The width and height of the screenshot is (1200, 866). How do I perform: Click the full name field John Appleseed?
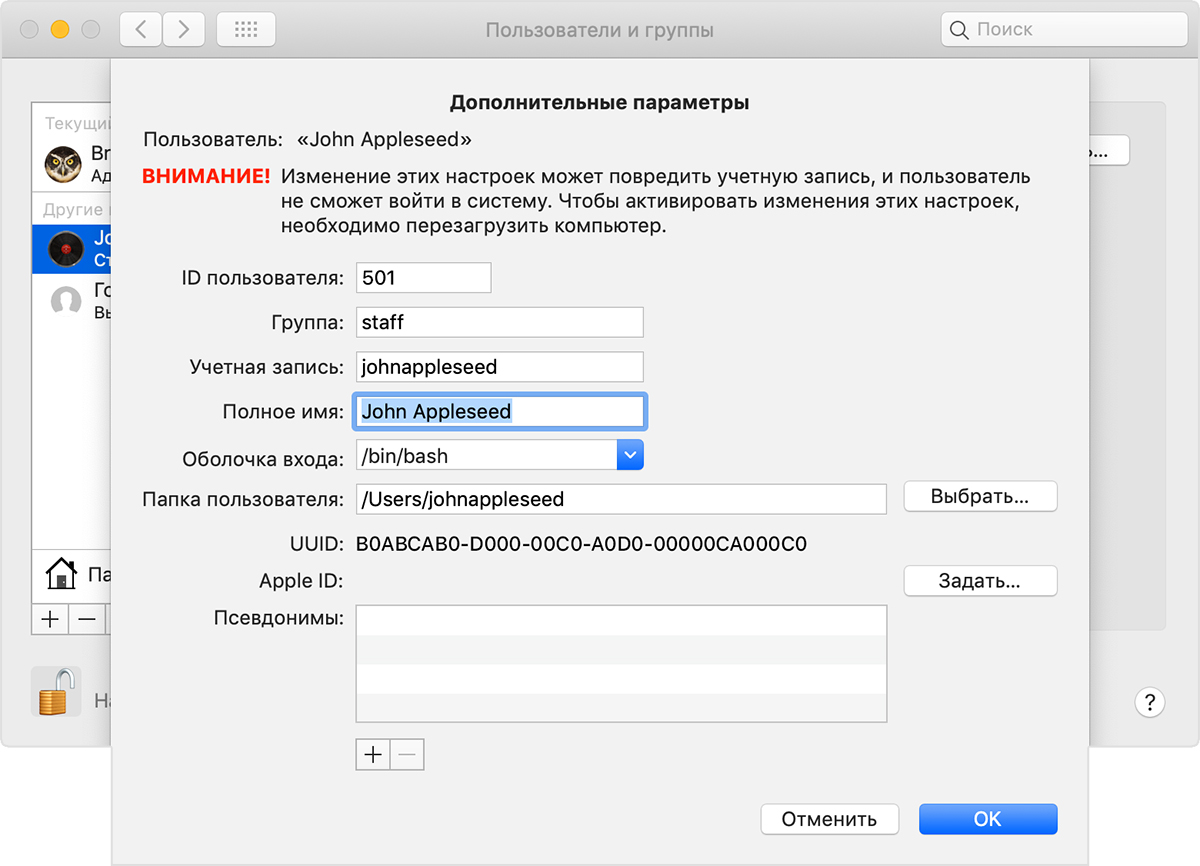501,411
